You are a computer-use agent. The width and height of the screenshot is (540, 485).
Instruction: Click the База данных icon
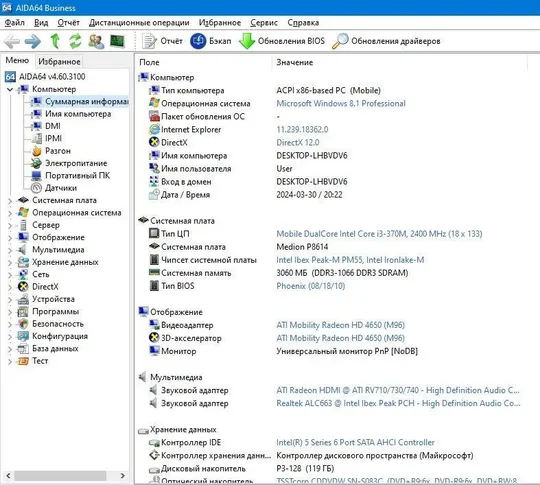pos(23,349)
